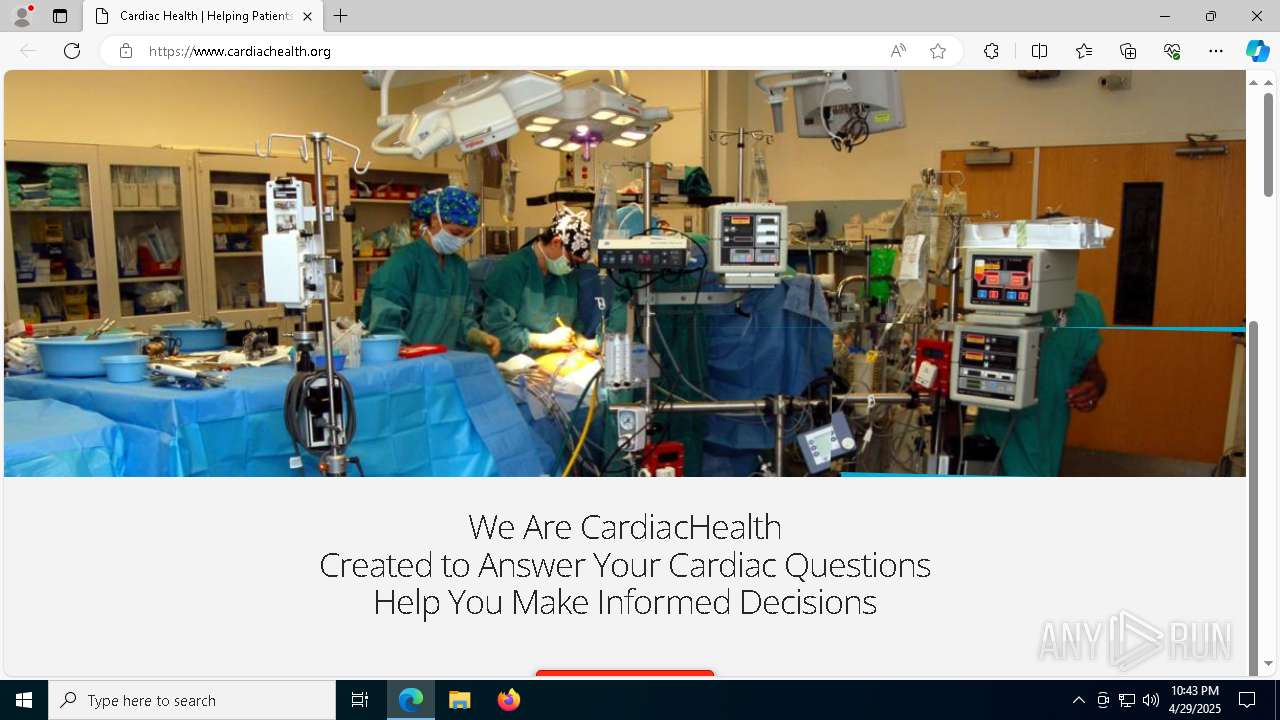Viewport: 1280px width, 720px height.
Task: View site information lock icon
Action: tap(125, 51)
